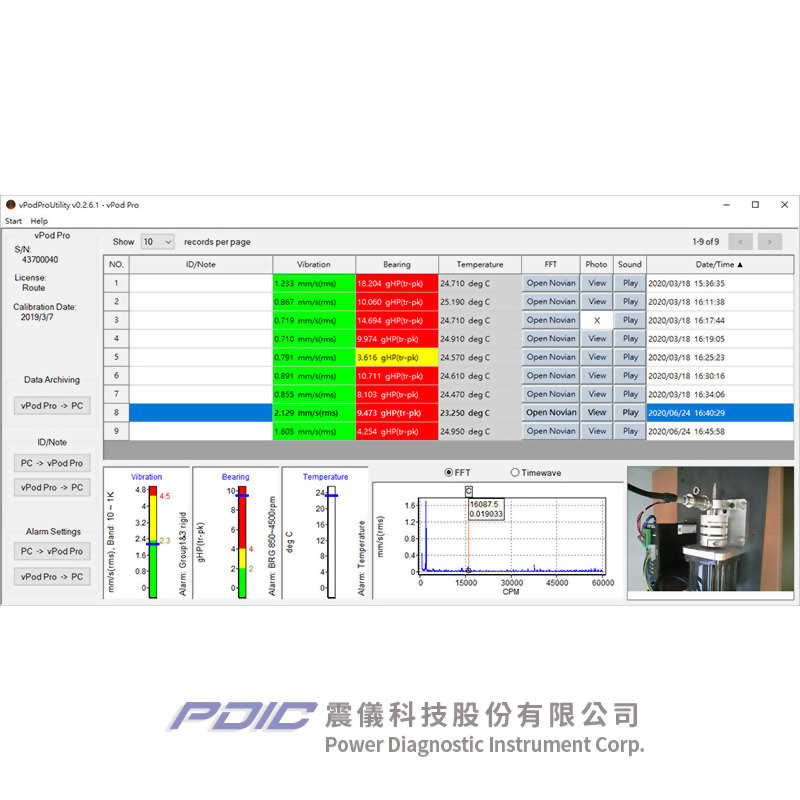Select the FFT radio button
This screenshot has width=800, height=800.
click(x=449, y=472)
